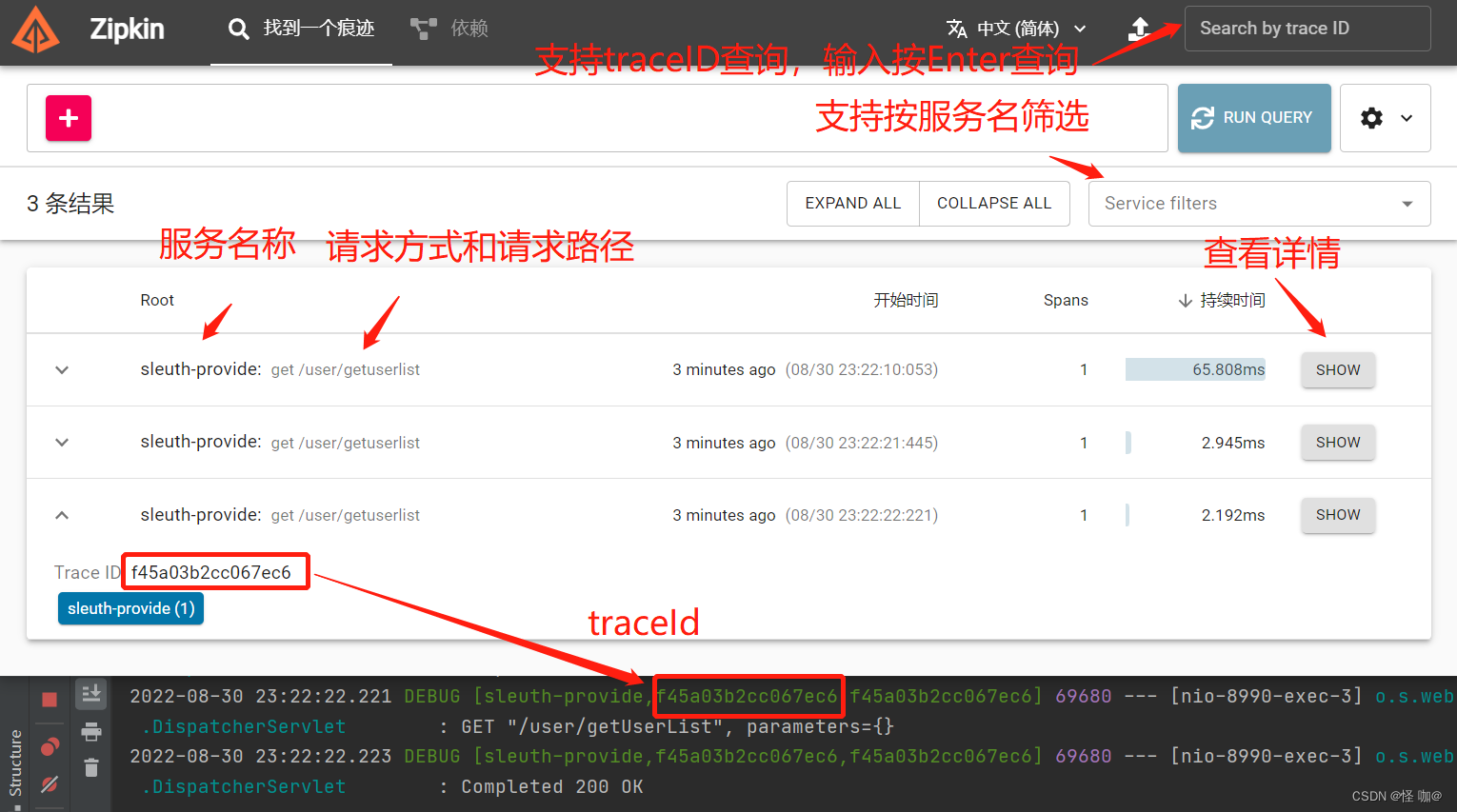Collapse the 2.192ms trace row chevron

62,515
